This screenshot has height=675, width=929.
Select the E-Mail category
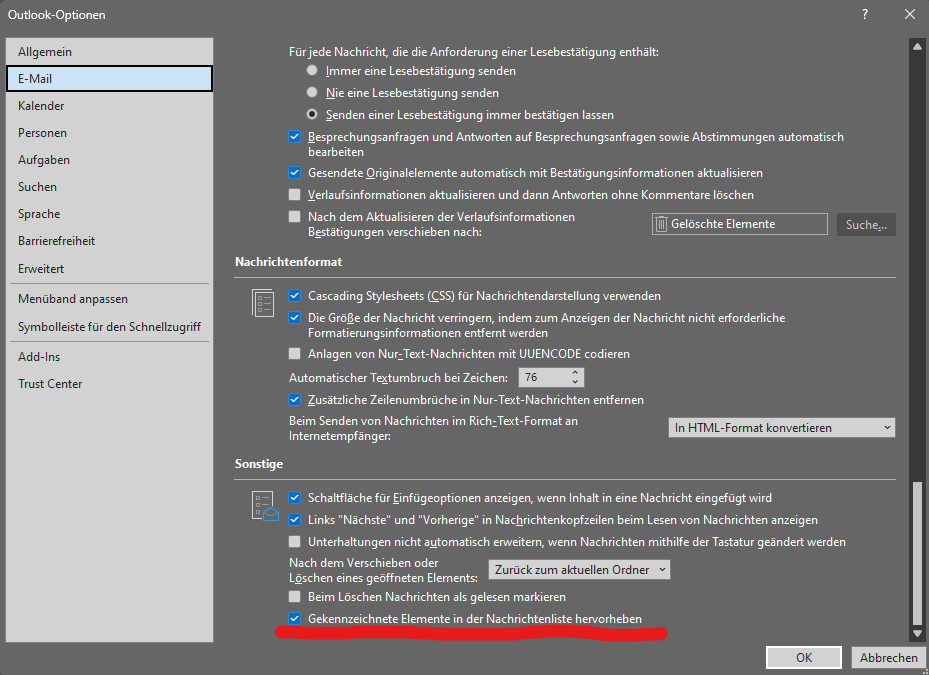point(109,79)
